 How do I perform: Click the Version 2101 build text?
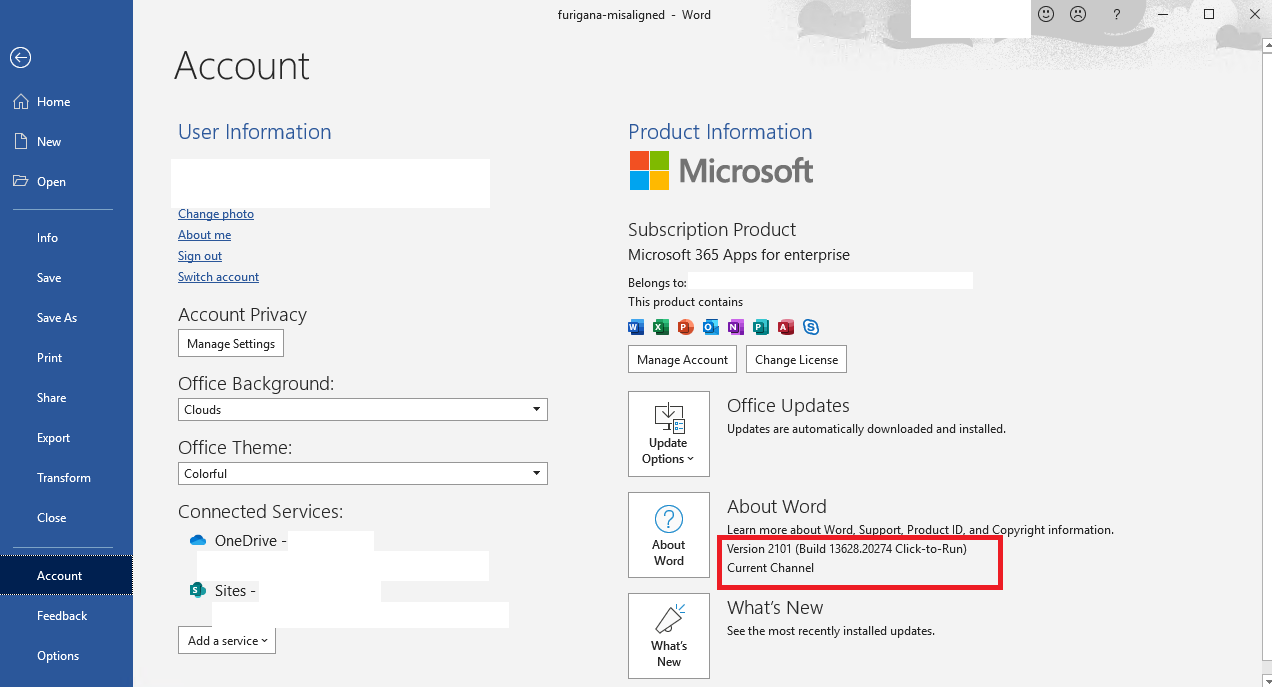[x=847, y=549]
